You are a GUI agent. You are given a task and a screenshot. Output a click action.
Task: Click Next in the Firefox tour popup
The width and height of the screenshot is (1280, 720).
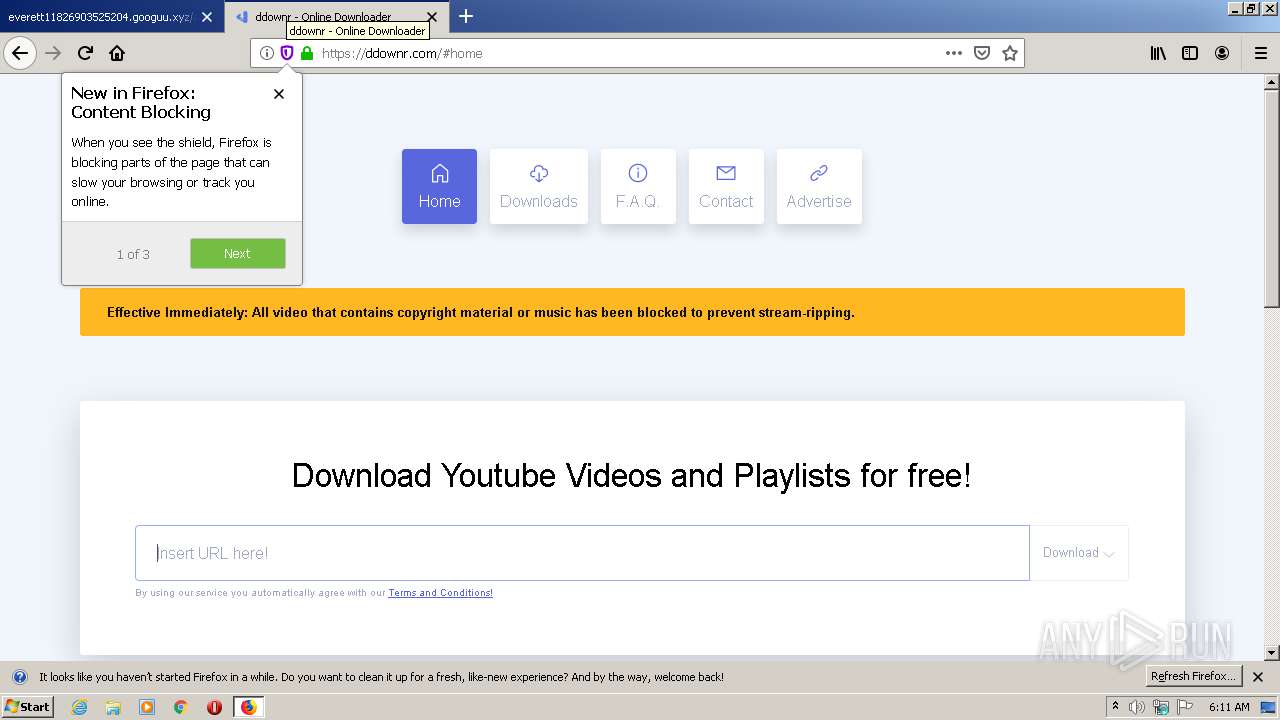point(237,253)
